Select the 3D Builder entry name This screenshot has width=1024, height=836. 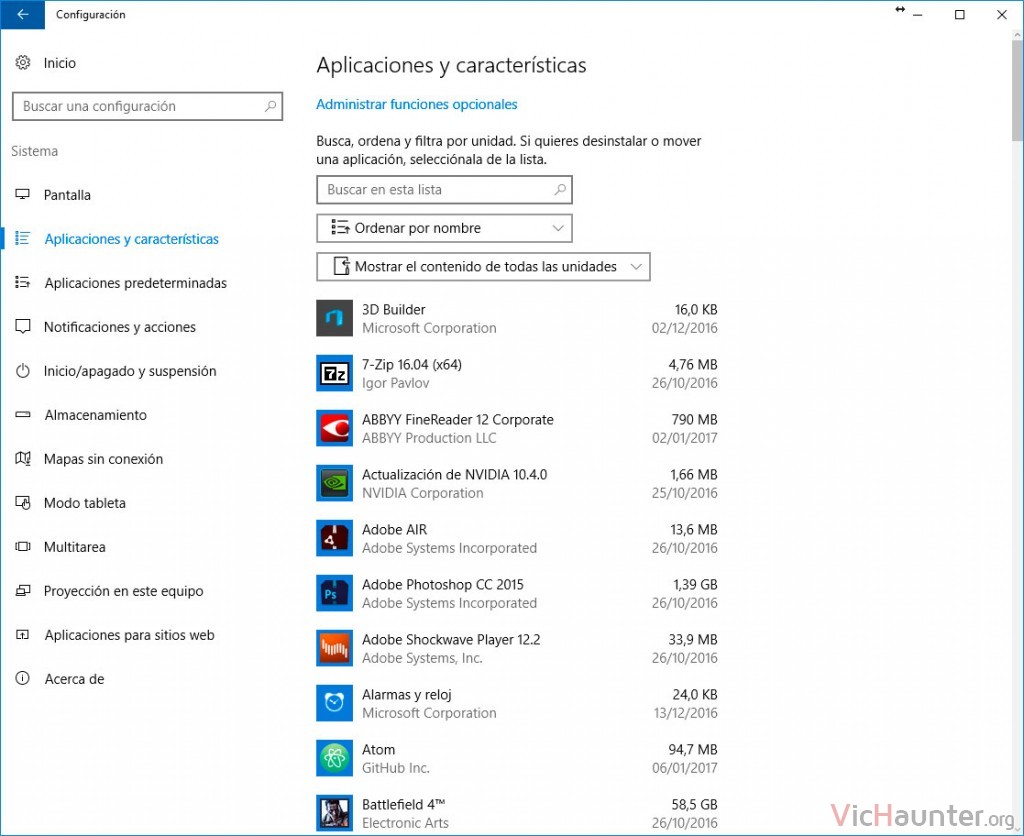[393, 309]
